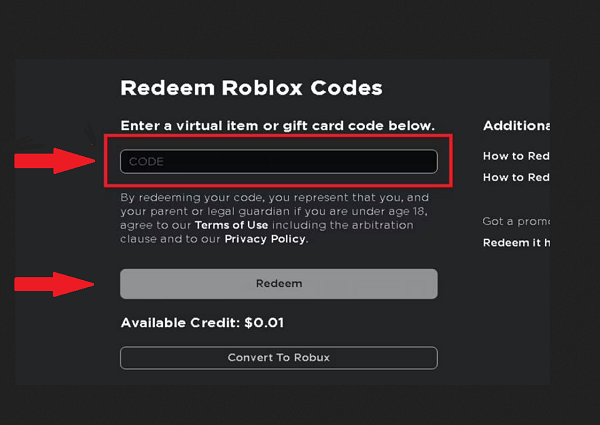Open the Terms of Use link
This screenshot has height=425, width=600.
click(232, 225)
